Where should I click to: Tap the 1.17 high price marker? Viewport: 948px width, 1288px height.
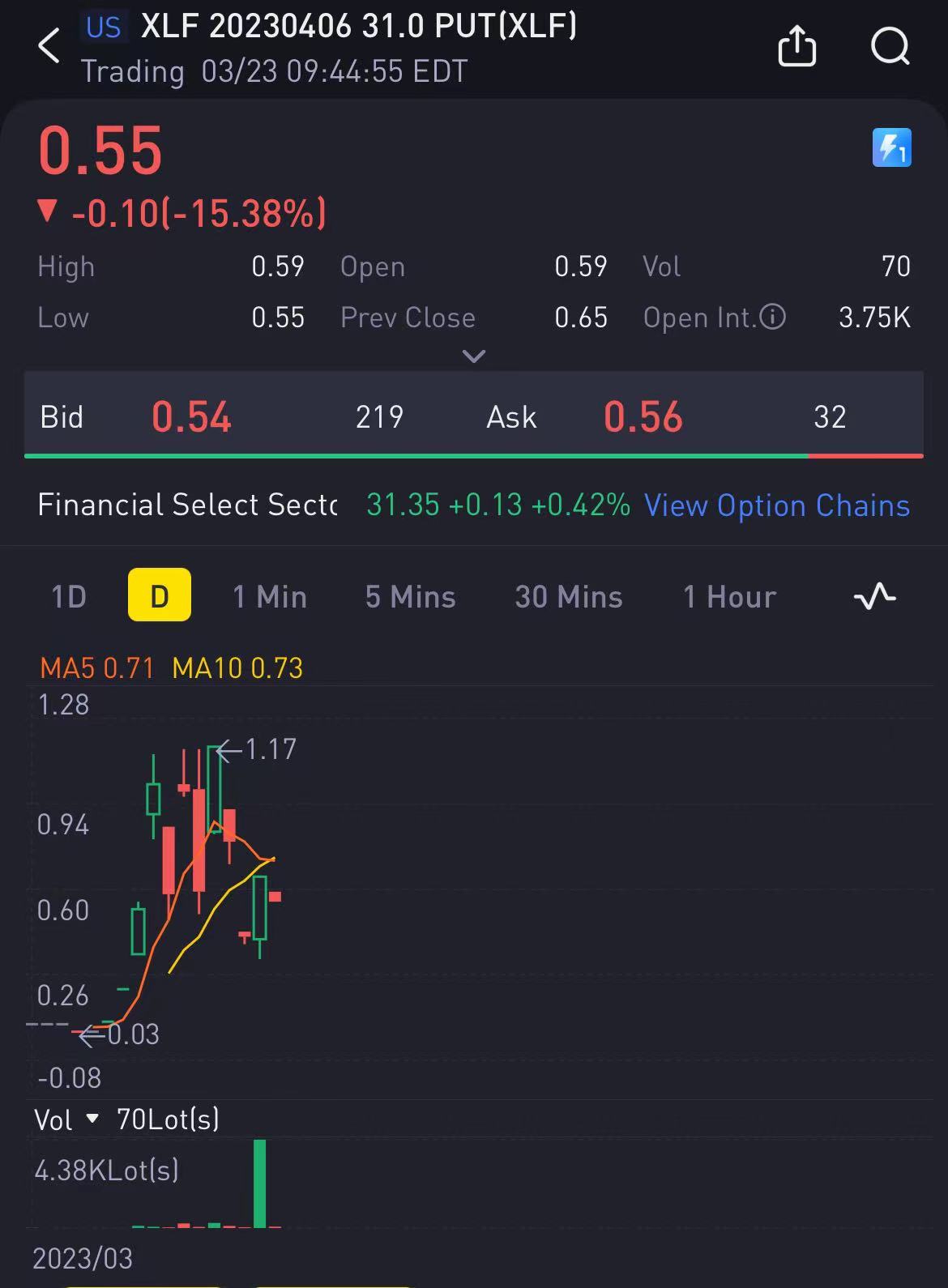[257, 749]
